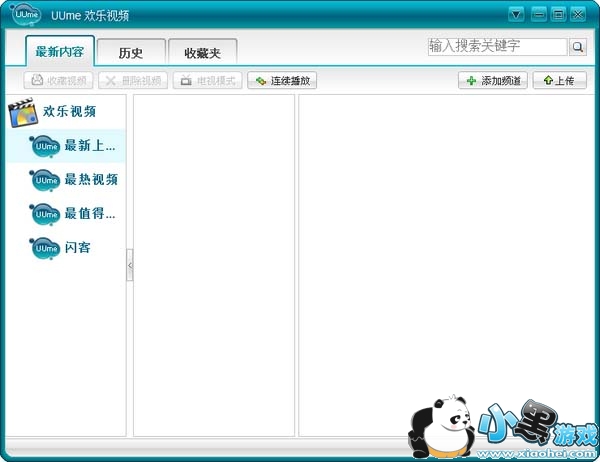Click the 收藏视频 toolbar button
This screenshot has height=462, width=600.
(x=58, y=80)
